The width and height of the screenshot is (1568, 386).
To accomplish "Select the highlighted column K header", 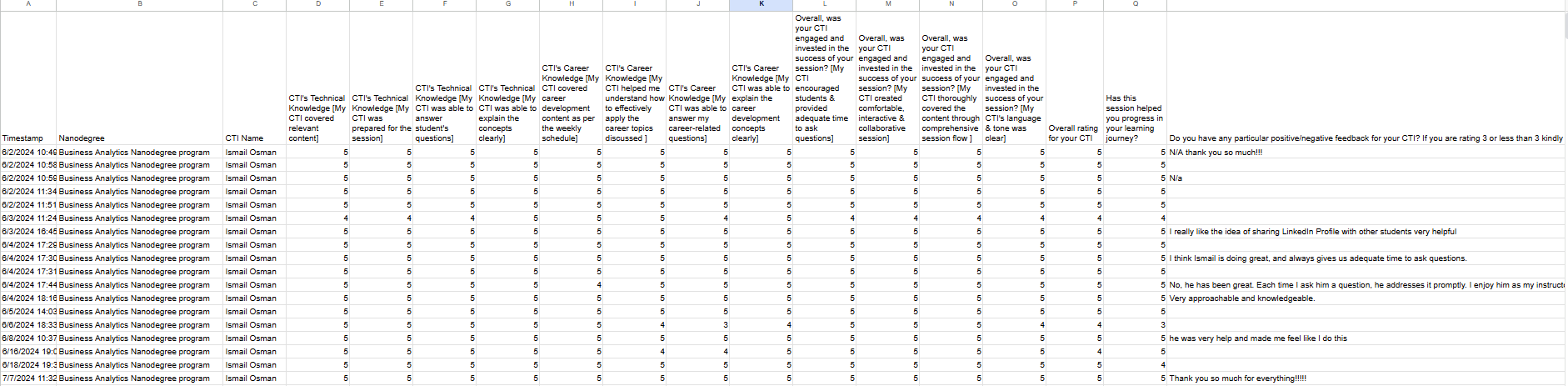I will coord(762,4).
